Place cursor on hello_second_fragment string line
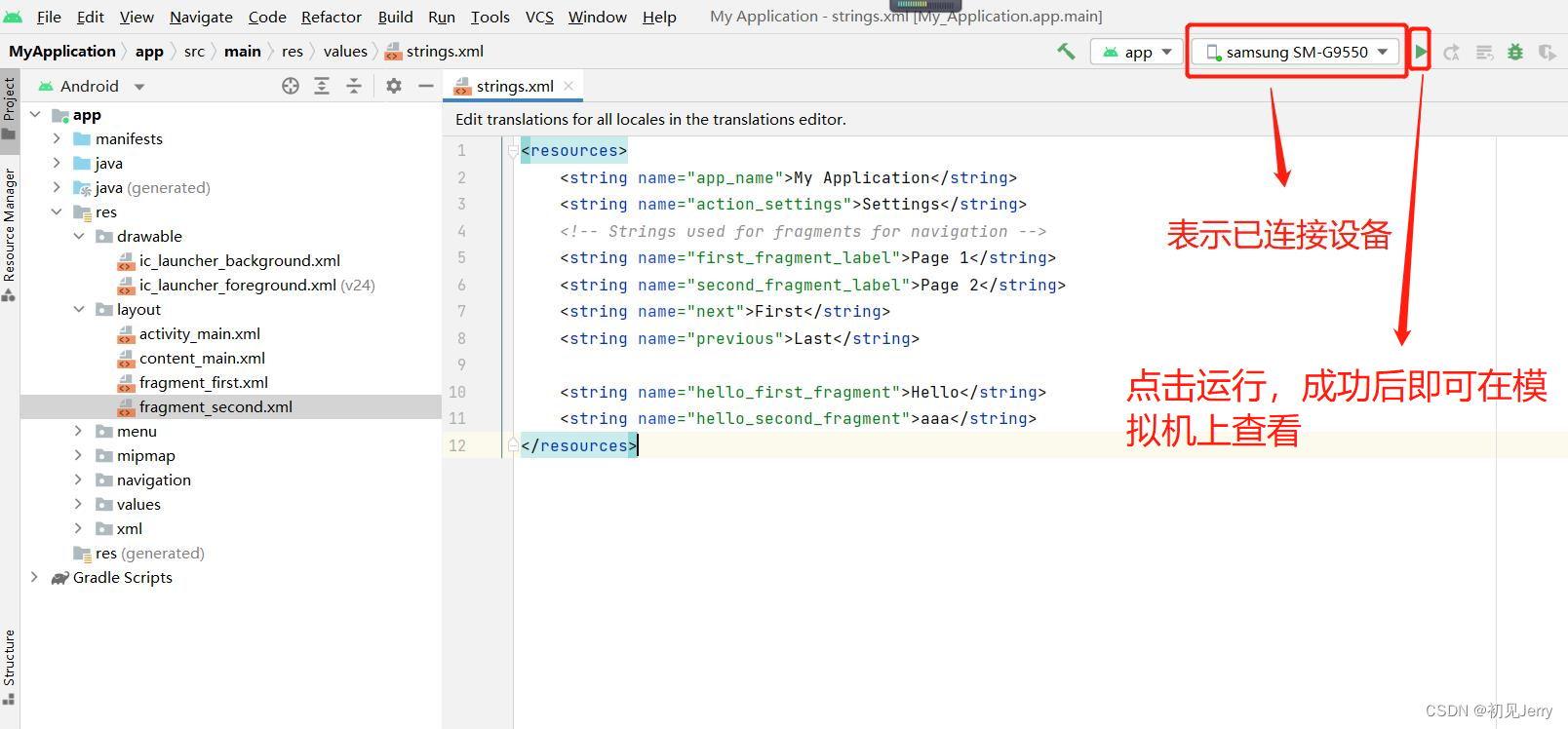The height and width of the screenshot is (729, 1568). point(798,418)
